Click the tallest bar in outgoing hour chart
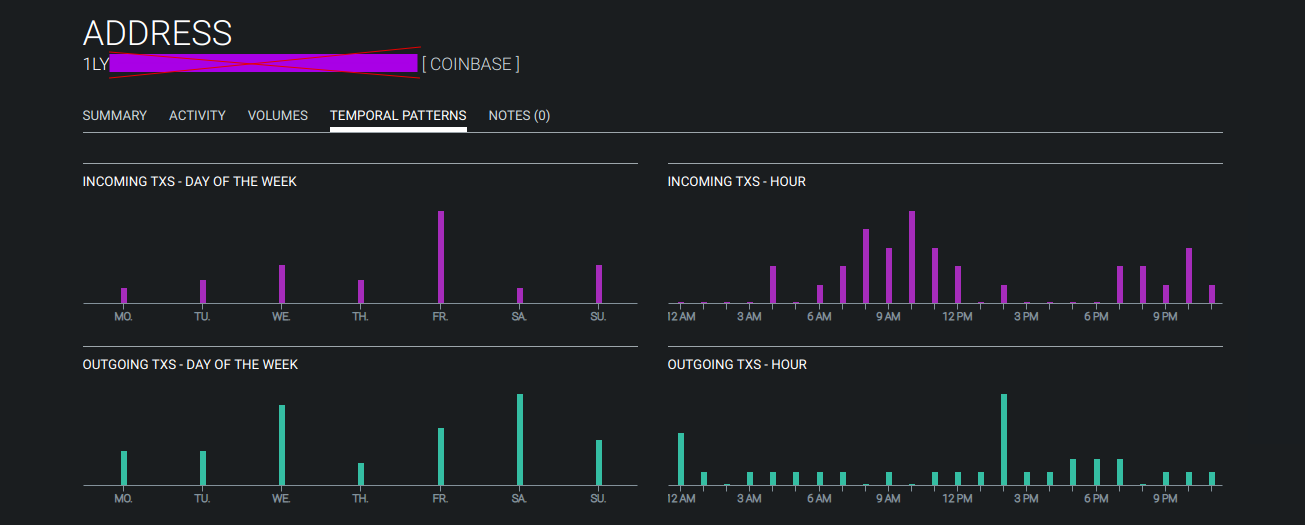This screenshot has height=525, width=1305. [x=1004, y=440]
